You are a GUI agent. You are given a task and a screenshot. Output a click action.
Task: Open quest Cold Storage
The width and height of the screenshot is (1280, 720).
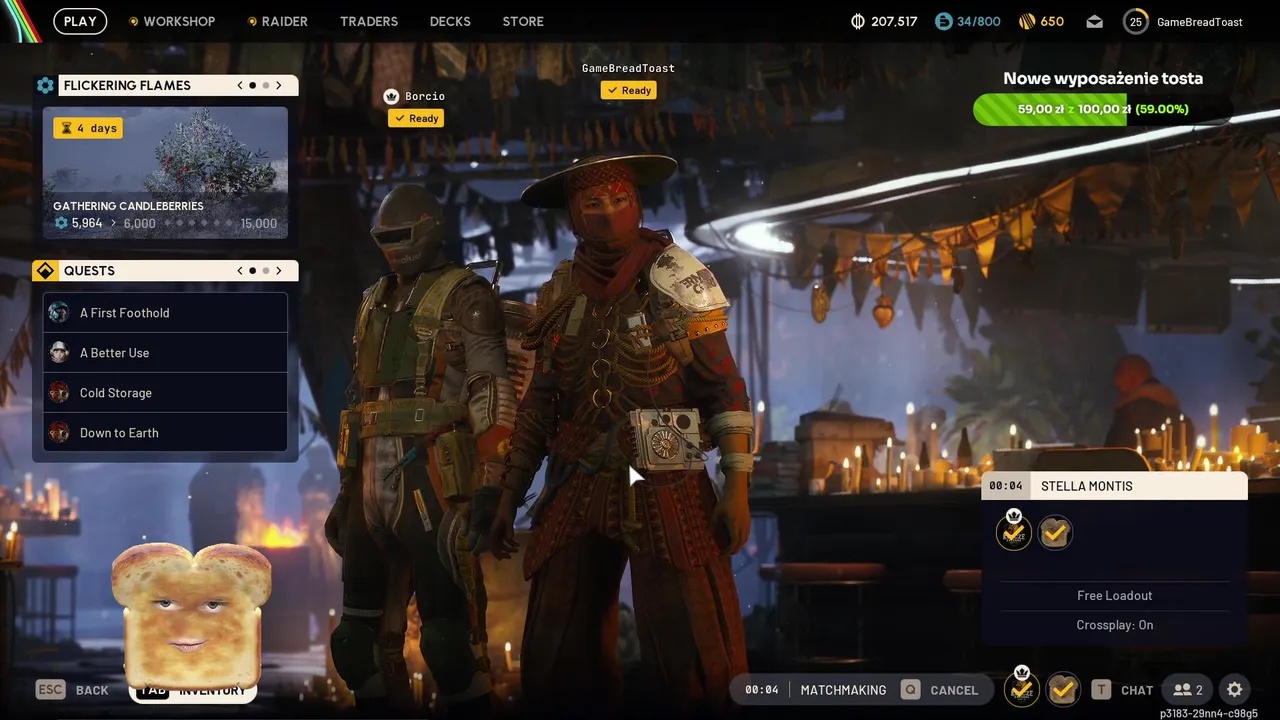(165, 393)
